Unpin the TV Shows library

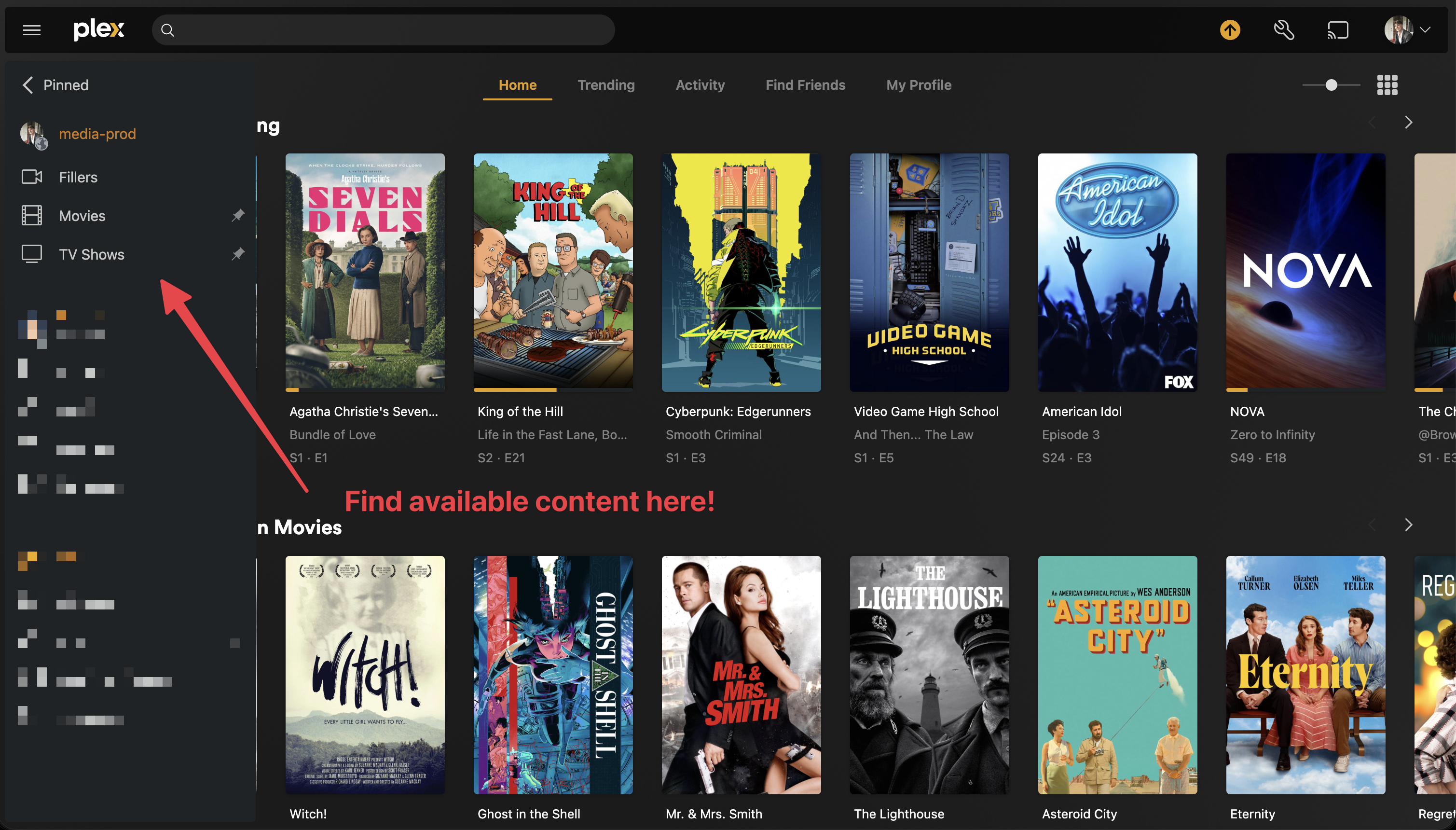point(238,254)
